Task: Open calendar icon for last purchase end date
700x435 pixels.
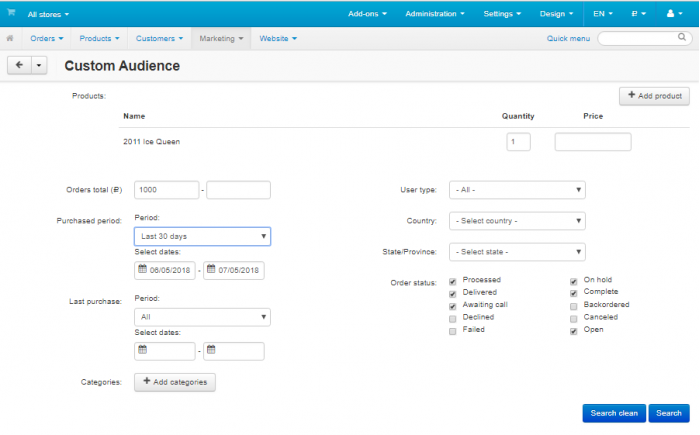Action: click(211, 350)
